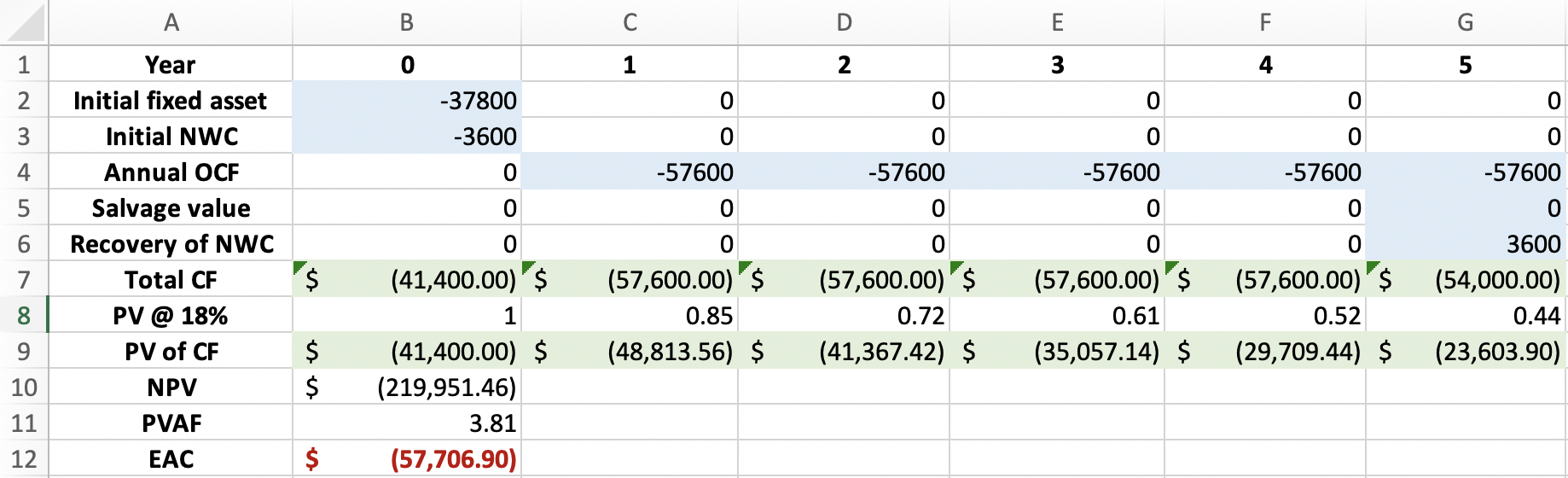
Task: Select row 8 header
Action: (24, 315)
